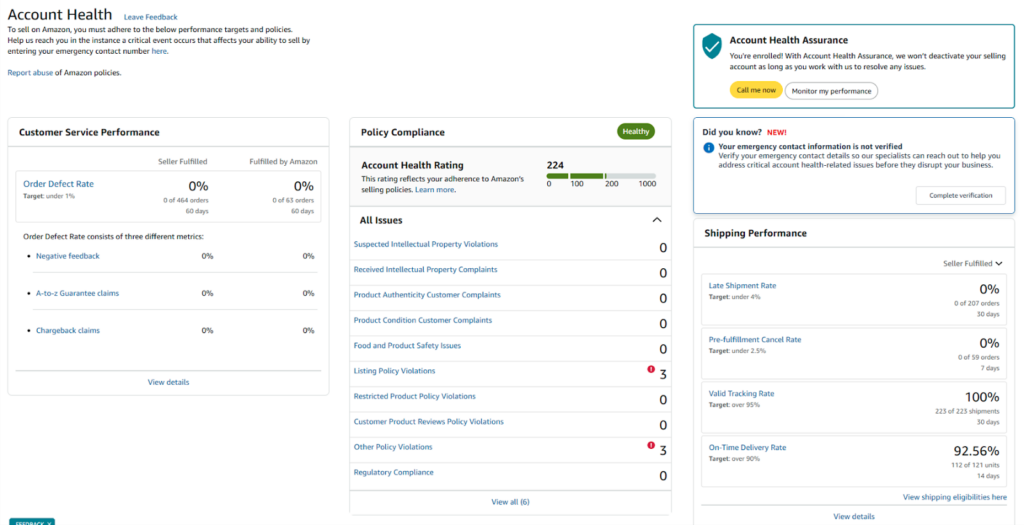Click red alert icon next to Other Policy Violations
Image resolution: width=1024 pixels, height=525 pixels.
click(x=650, y=445)
